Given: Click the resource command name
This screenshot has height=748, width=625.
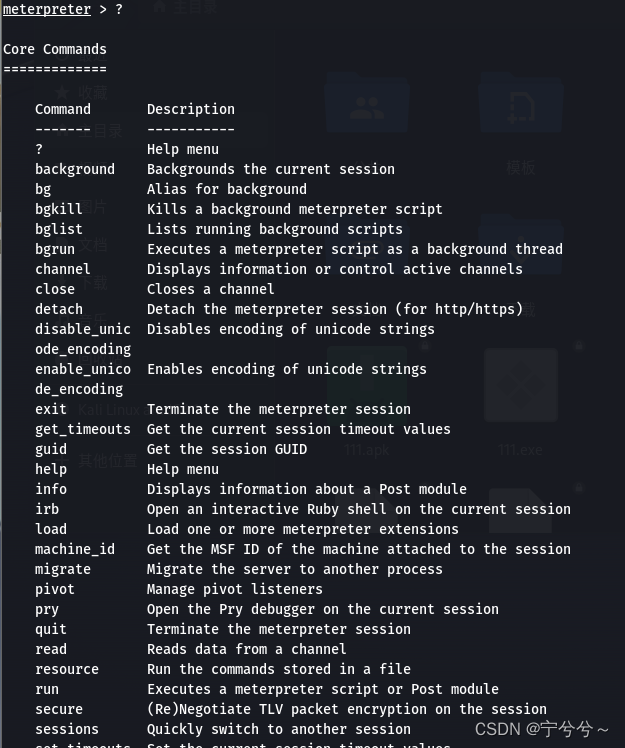Looking at the screenshot, I should tap(67, 669).
